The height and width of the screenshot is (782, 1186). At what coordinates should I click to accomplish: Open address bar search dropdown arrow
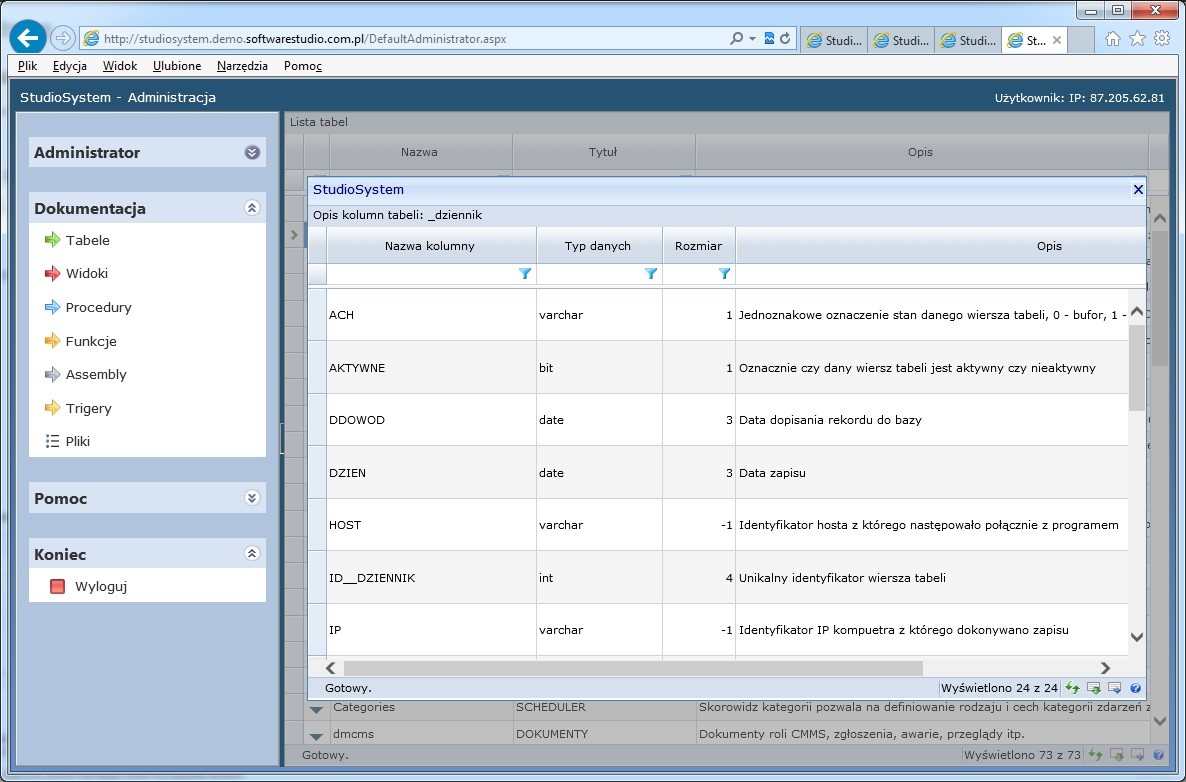click(x=753, y=39)
